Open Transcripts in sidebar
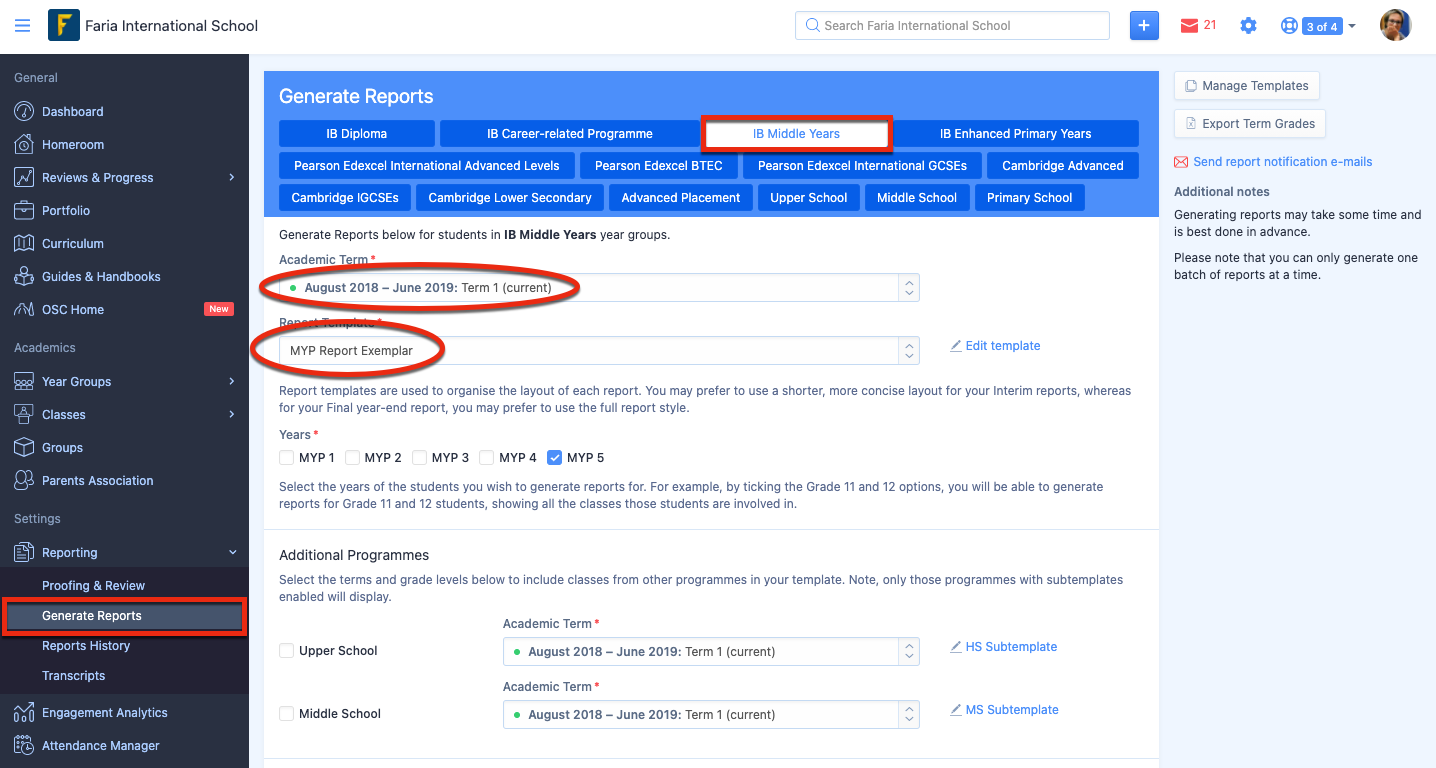1436x768 pixels. tap(73, 676)
